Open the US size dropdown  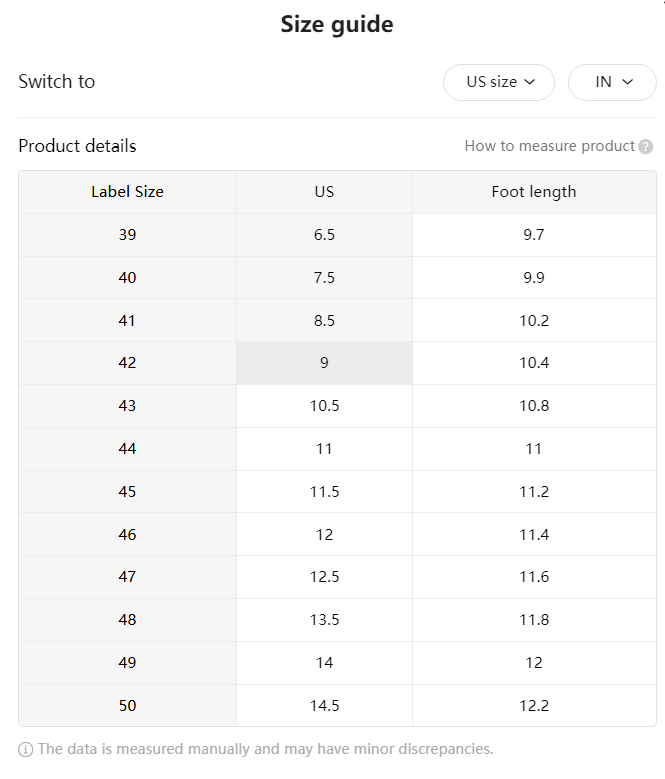coord(499,82)
